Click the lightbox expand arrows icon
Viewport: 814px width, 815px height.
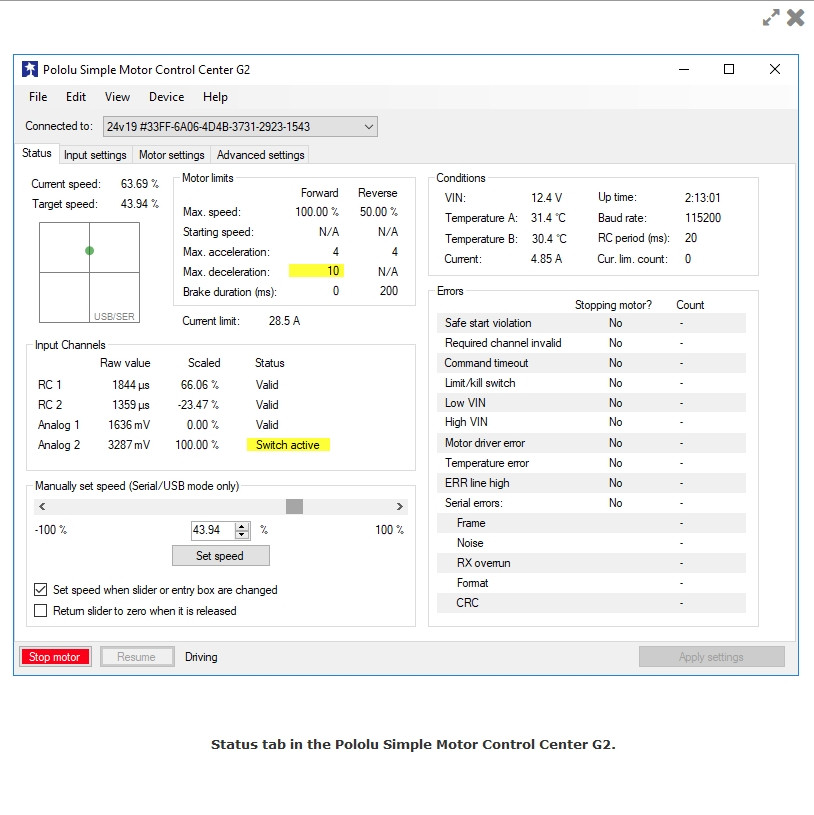pyautogui.click(x=771, y=17)
